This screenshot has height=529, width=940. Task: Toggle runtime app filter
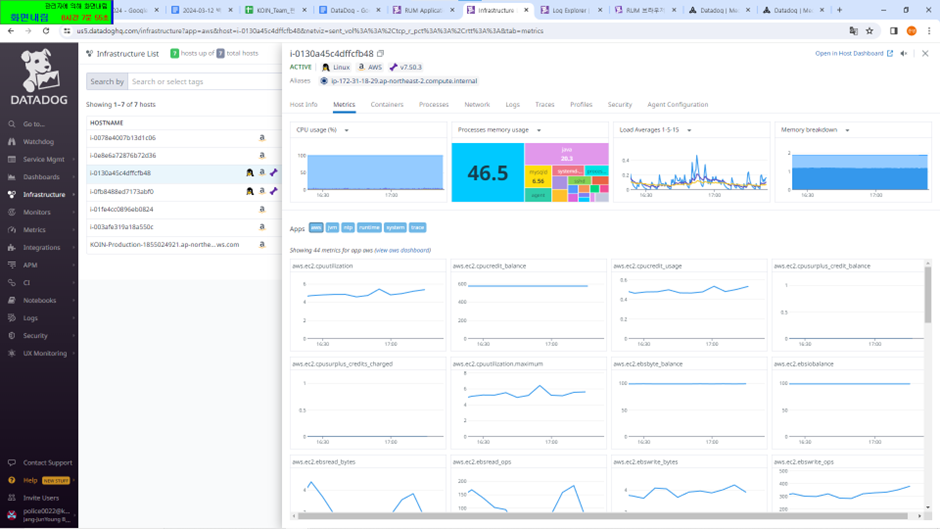(x=369, y=228)
